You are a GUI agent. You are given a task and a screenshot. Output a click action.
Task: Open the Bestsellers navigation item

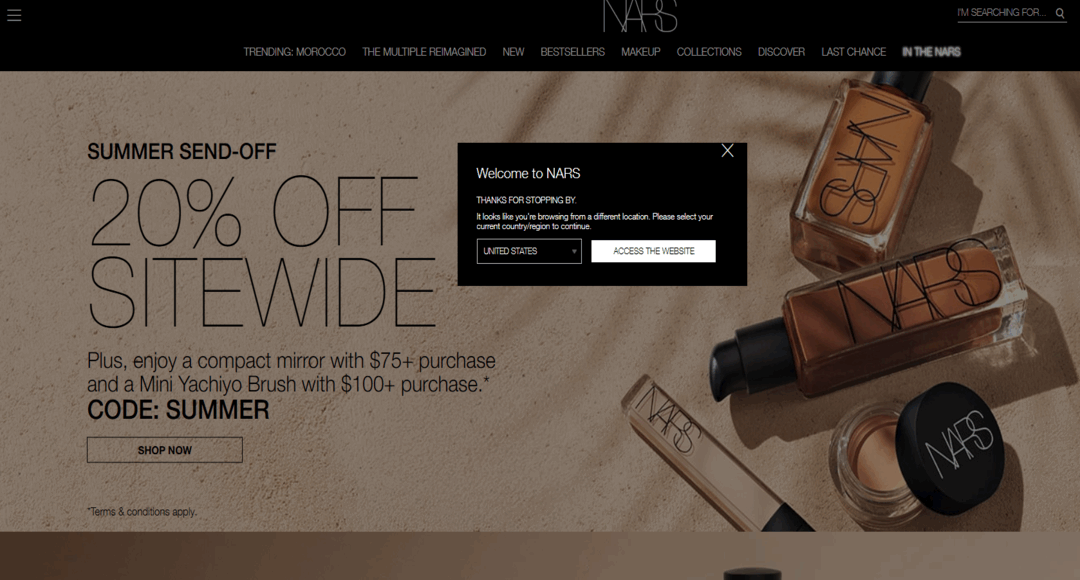572,52
